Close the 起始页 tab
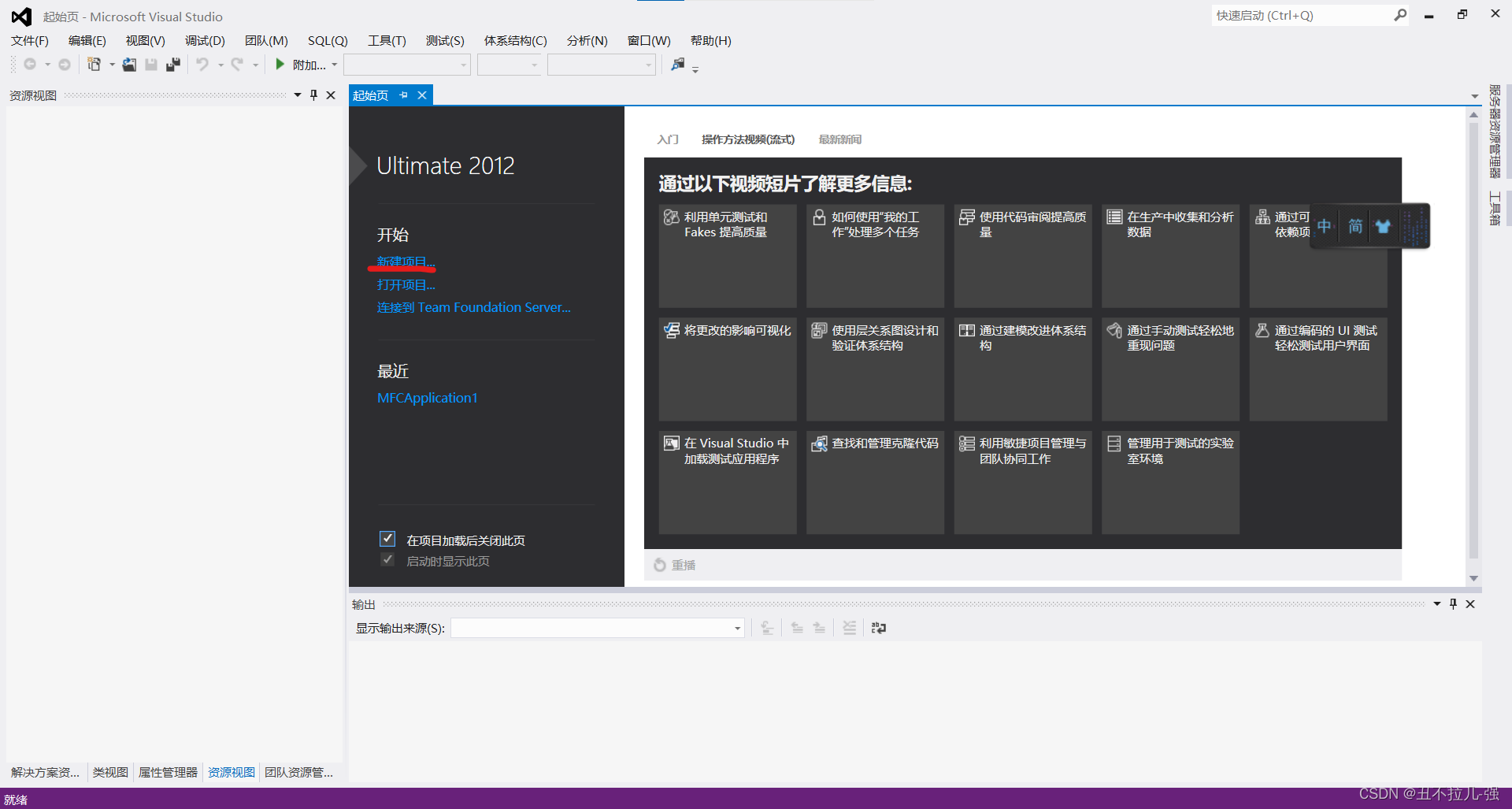The height and width of the screenshot is (809, 1512). 422,95
